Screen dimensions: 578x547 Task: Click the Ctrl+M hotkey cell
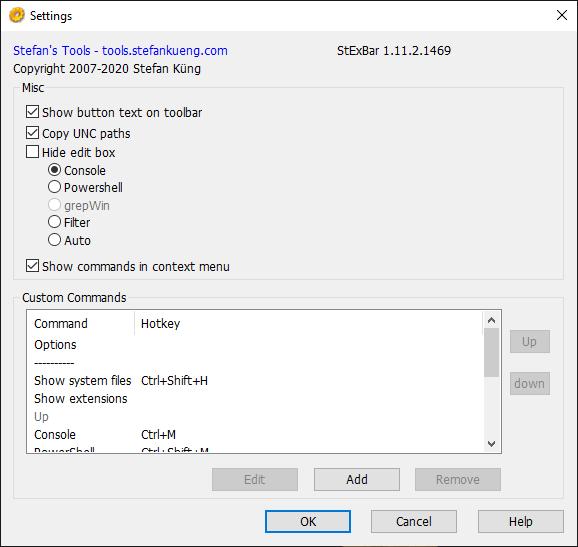(x=159, y=435)
